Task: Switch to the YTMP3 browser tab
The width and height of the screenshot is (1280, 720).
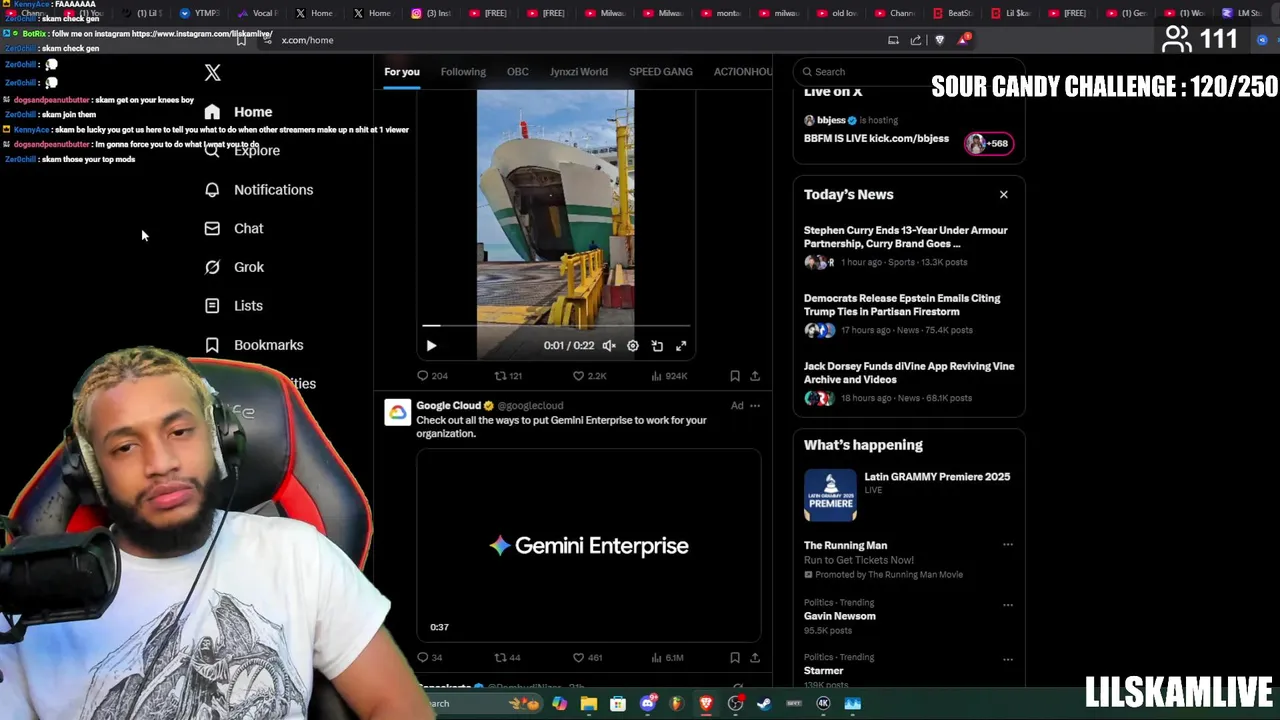Action: coord(202,13)
